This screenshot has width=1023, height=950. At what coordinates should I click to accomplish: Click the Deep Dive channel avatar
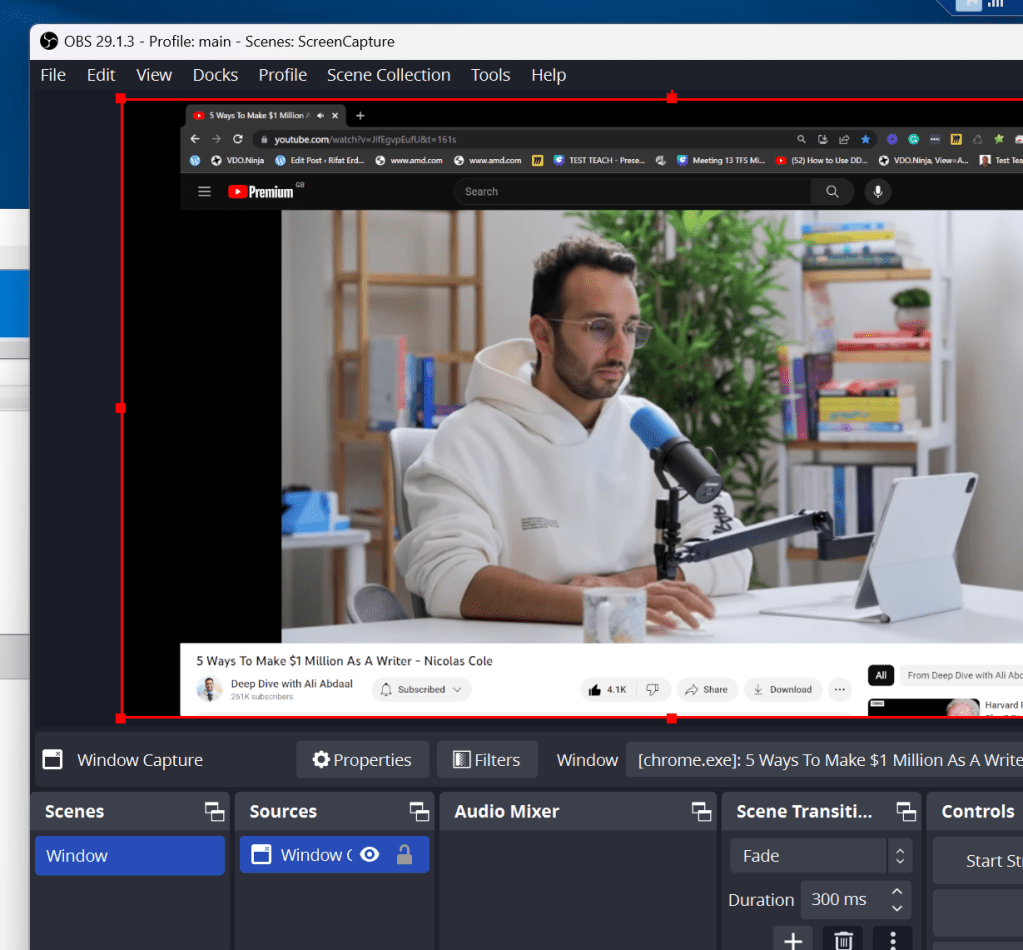(x=209, y=690)
